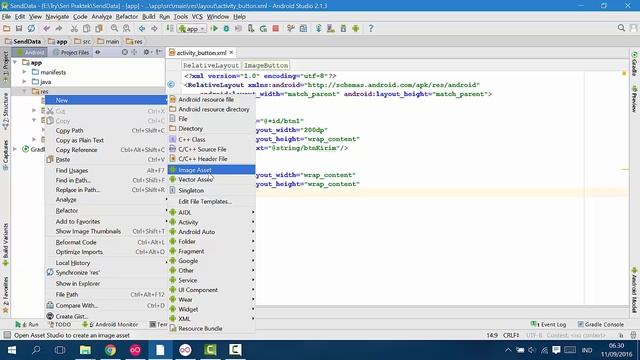Choose Android resource file
This screenshot has width=640, height=360.
tap(211, 100)
